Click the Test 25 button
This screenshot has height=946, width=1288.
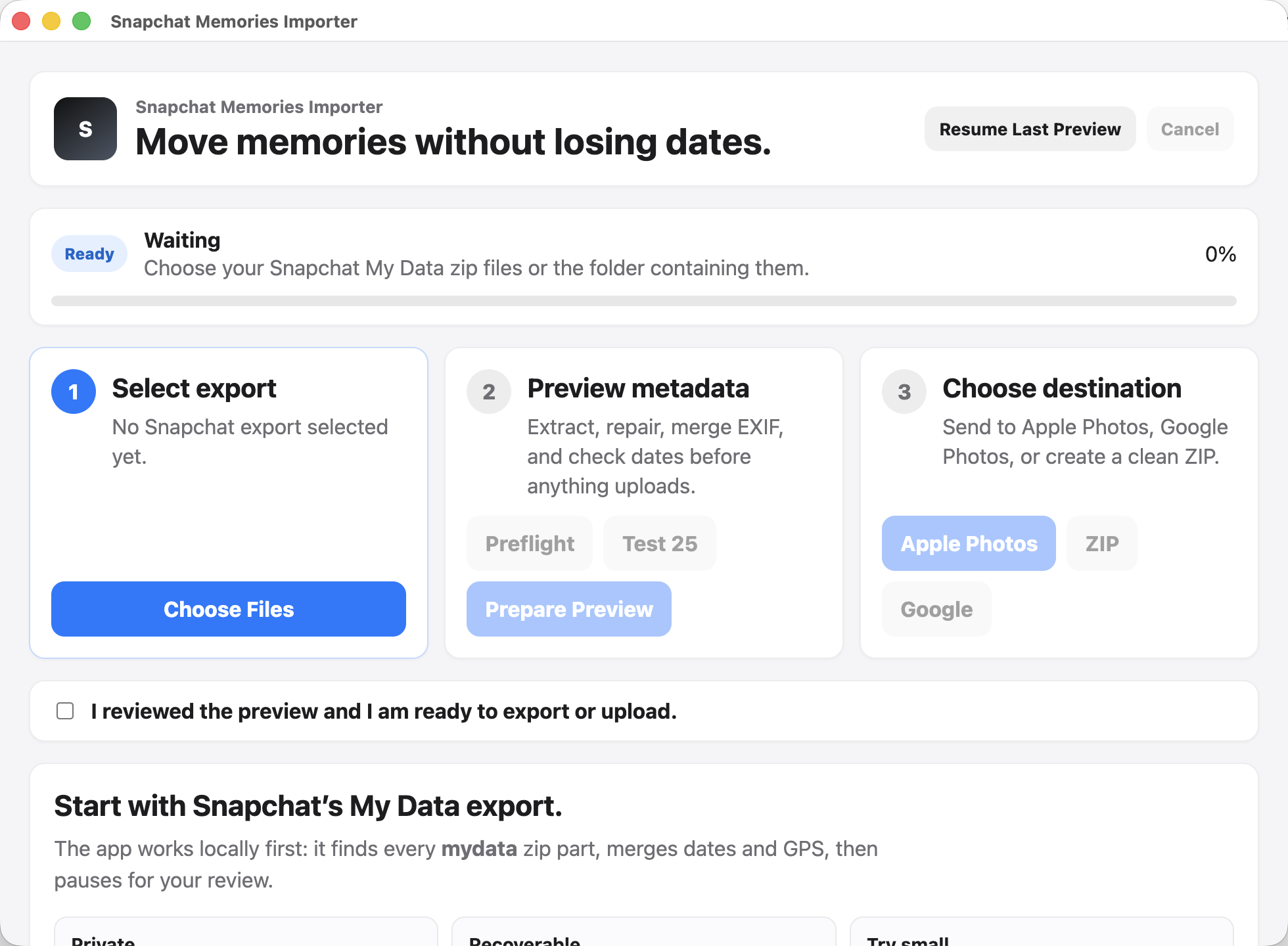660,543
